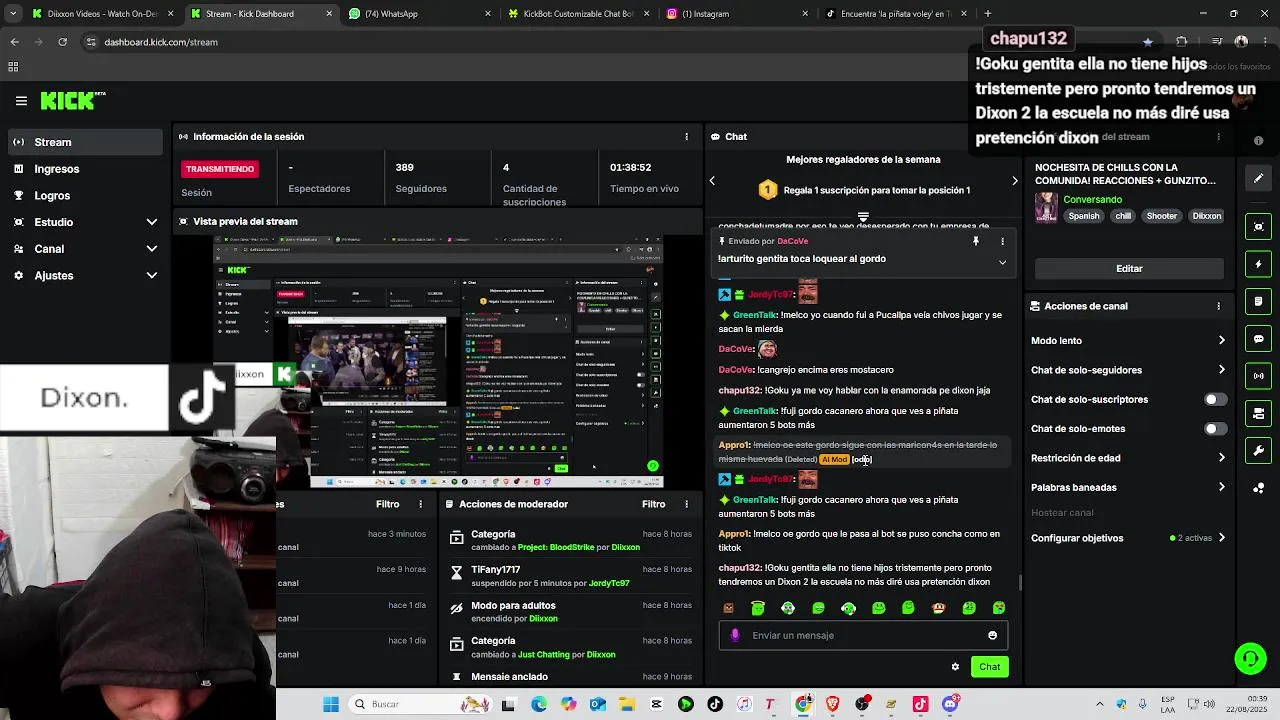Click the broadcast signal icon in right rail

1259,376
